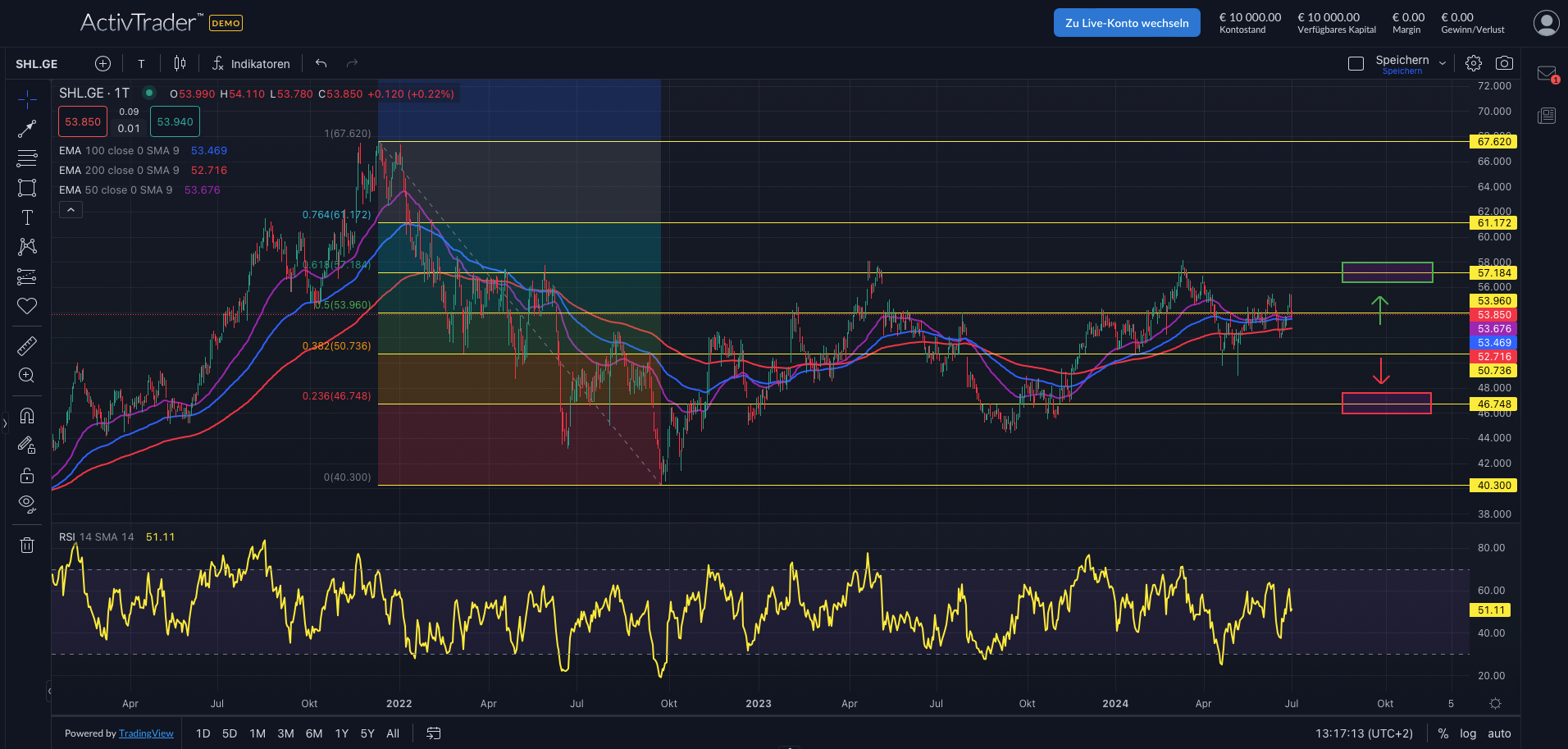Take a chart snapshot with camera icon
The width and height of the screenshot is (1568, 749).
pyautogui.click(x=1504, y=63)
